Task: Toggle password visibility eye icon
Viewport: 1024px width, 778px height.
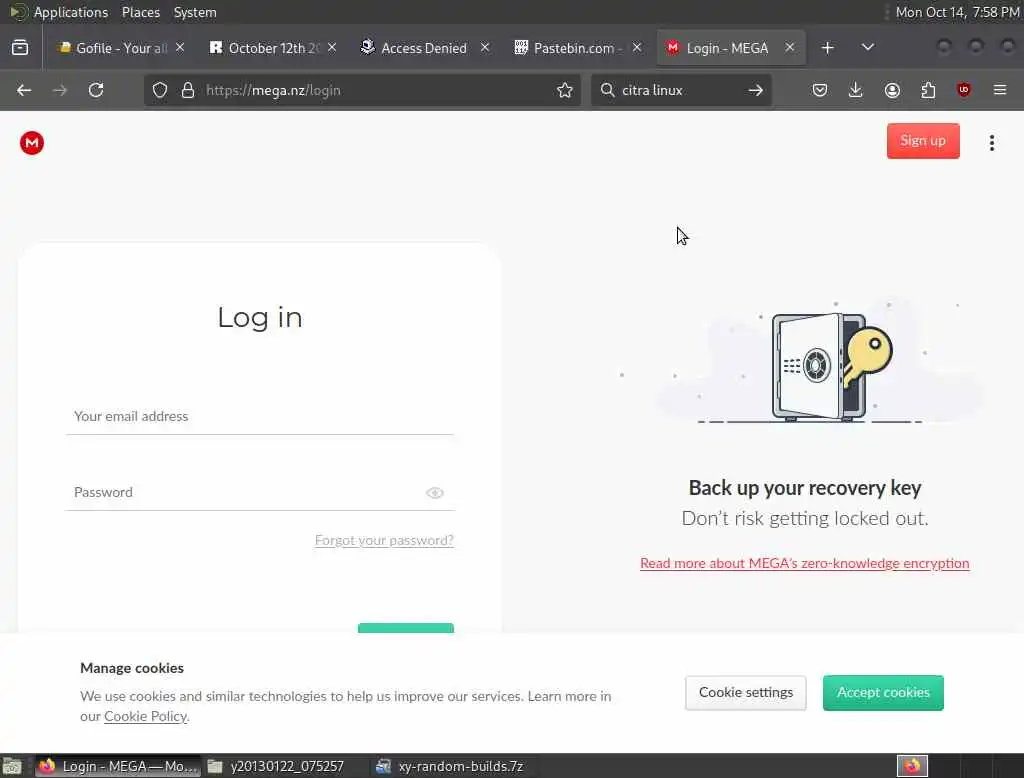Action: tap(435, 493)
